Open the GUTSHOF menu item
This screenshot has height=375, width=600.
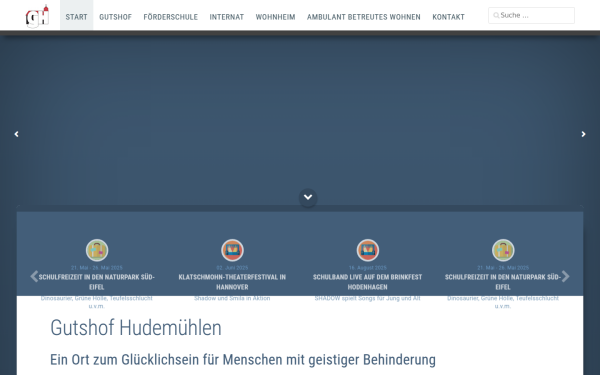(x=116, y=17)
